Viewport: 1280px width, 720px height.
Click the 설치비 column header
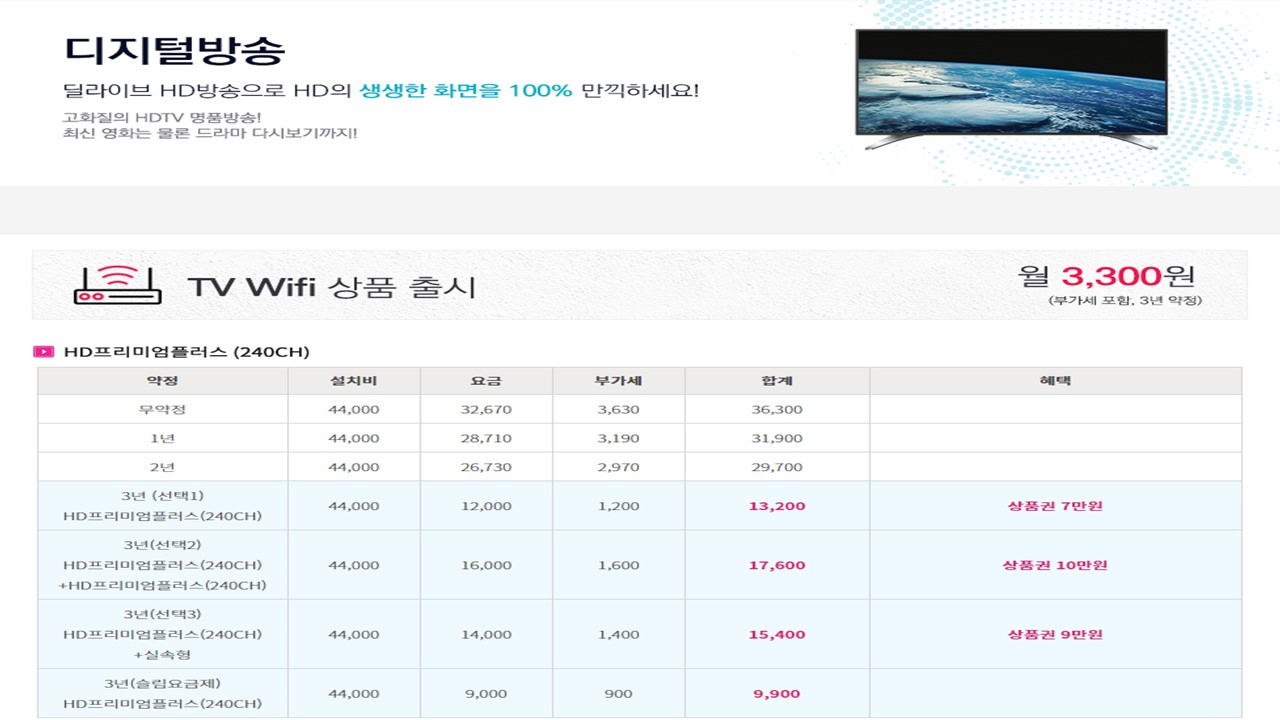tap(354, 381)
